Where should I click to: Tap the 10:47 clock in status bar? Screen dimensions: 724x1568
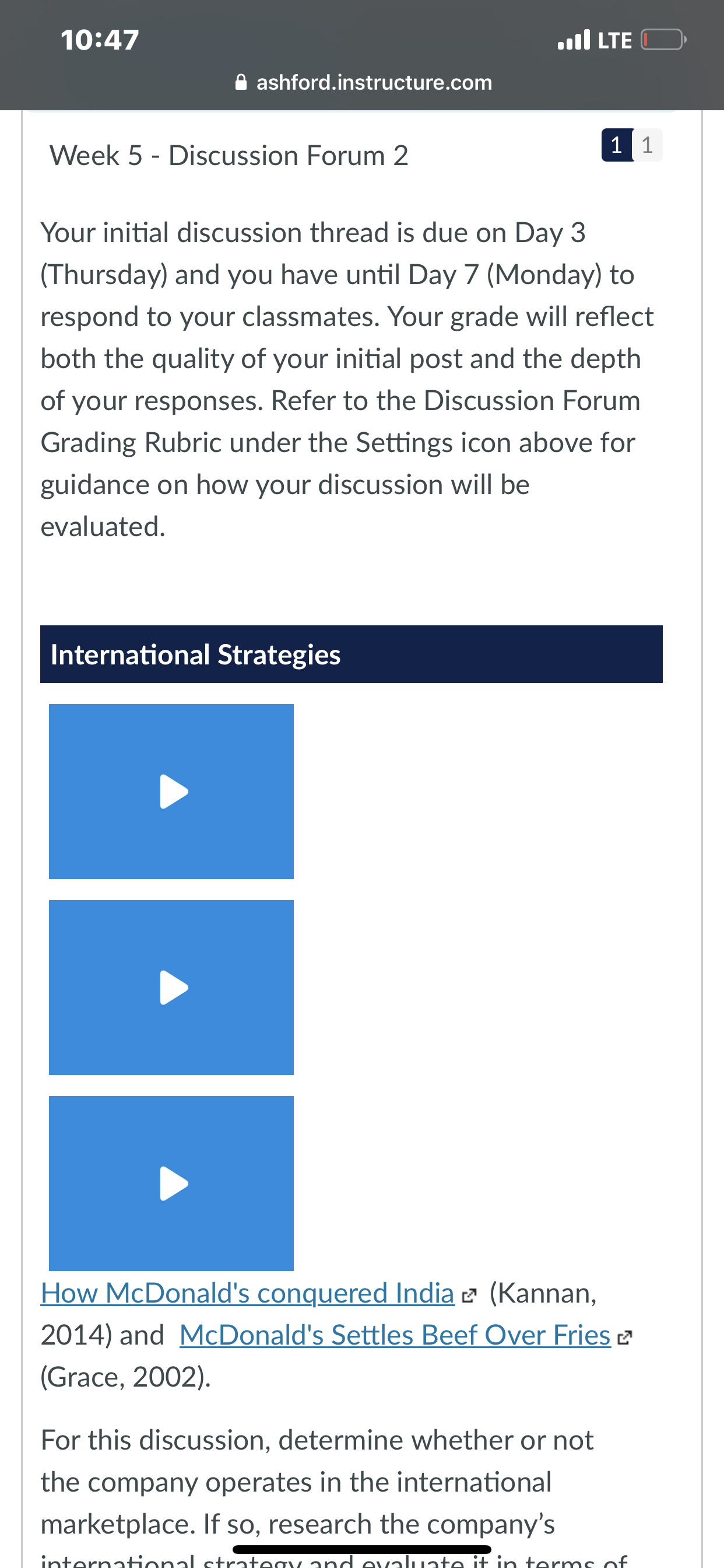pyautogui.click(x=100, y=40)
